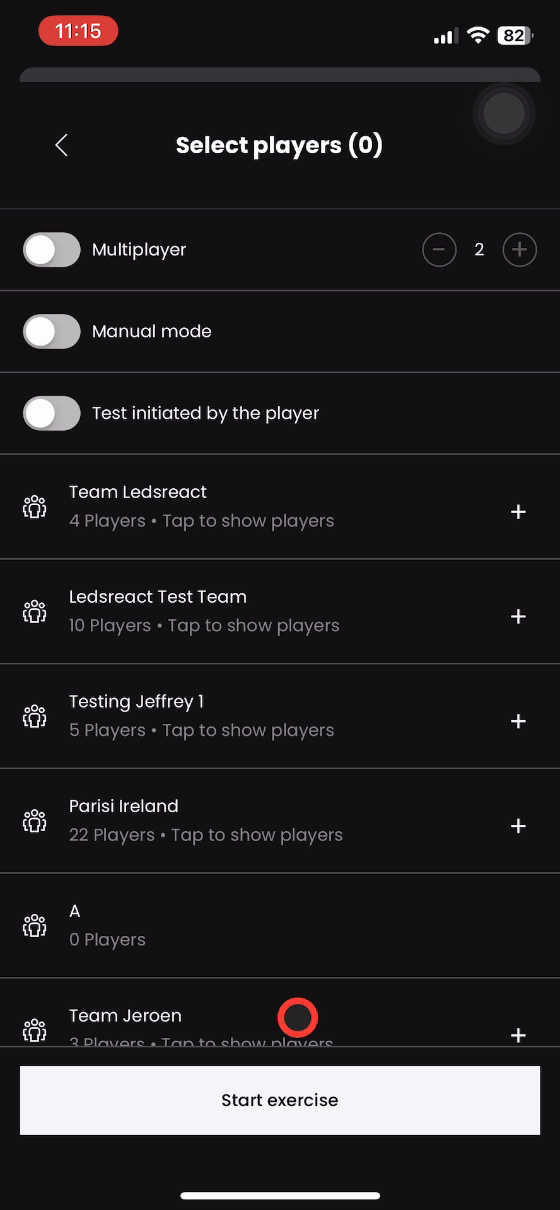Image resolution: width=560 pixels, height=1210 pixels.
Task: Select team A with 0 players
Action: pyautogui.click(x=280, y=925)
